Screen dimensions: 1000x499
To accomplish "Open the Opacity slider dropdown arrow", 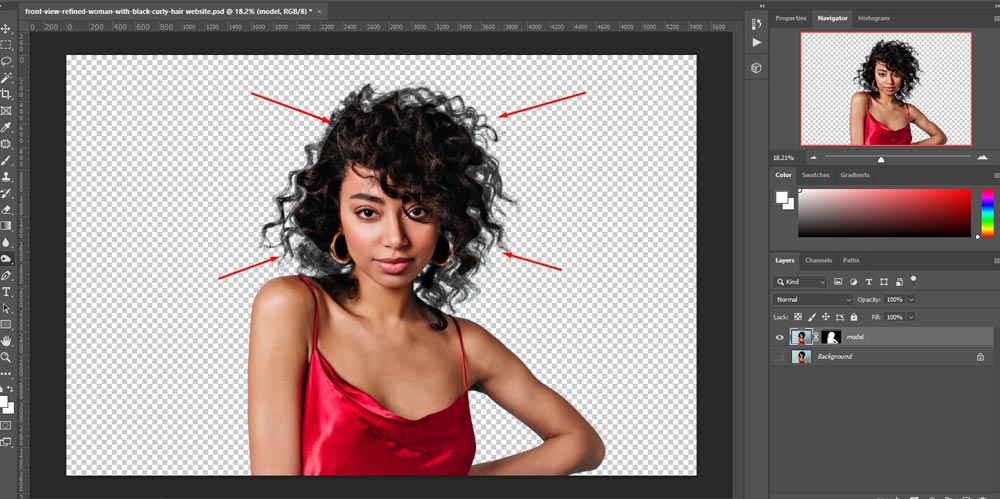I will pos(911,299).
